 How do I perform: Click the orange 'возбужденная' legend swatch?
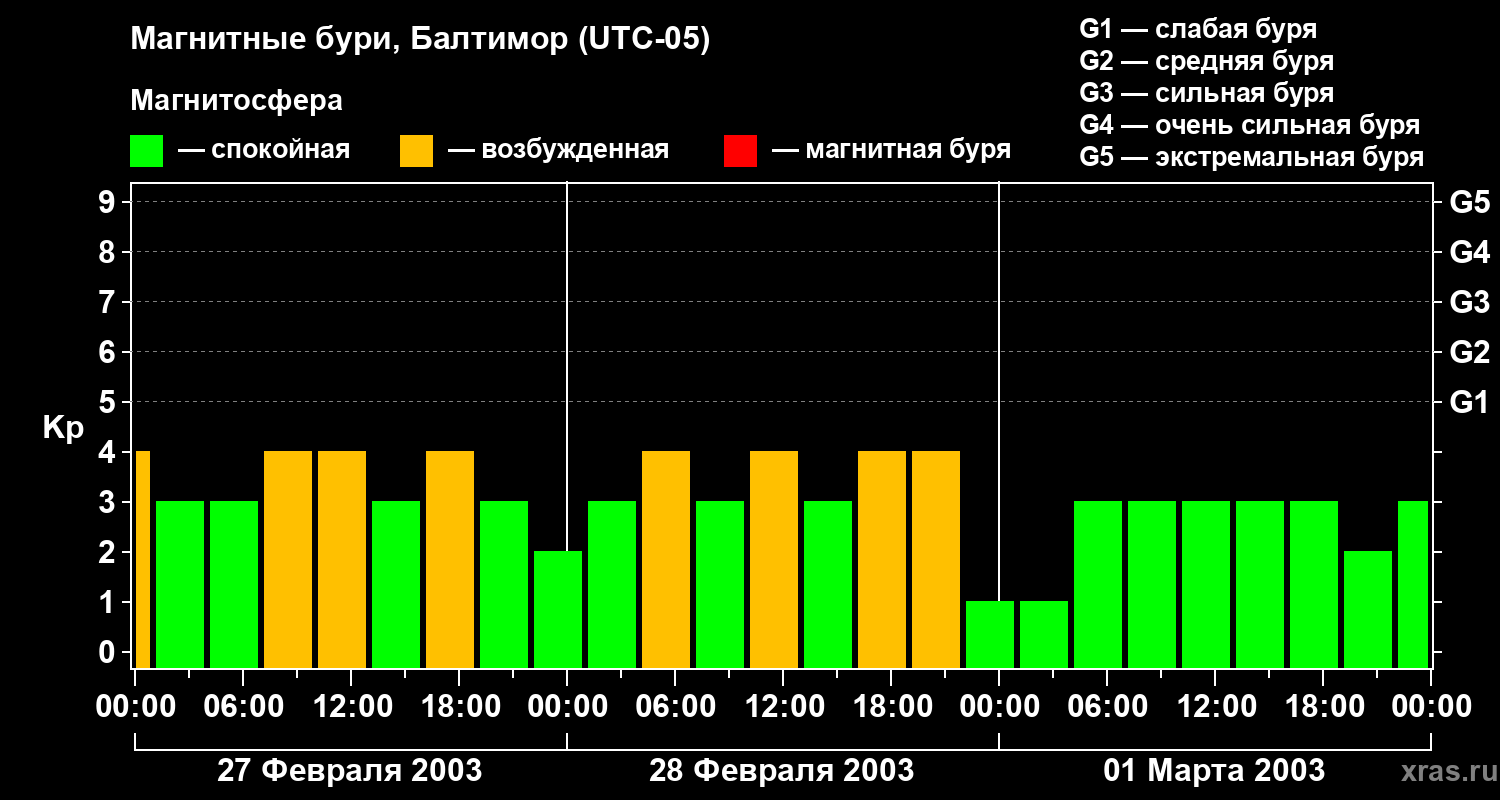pyautogui.click(x=416, y=151)
